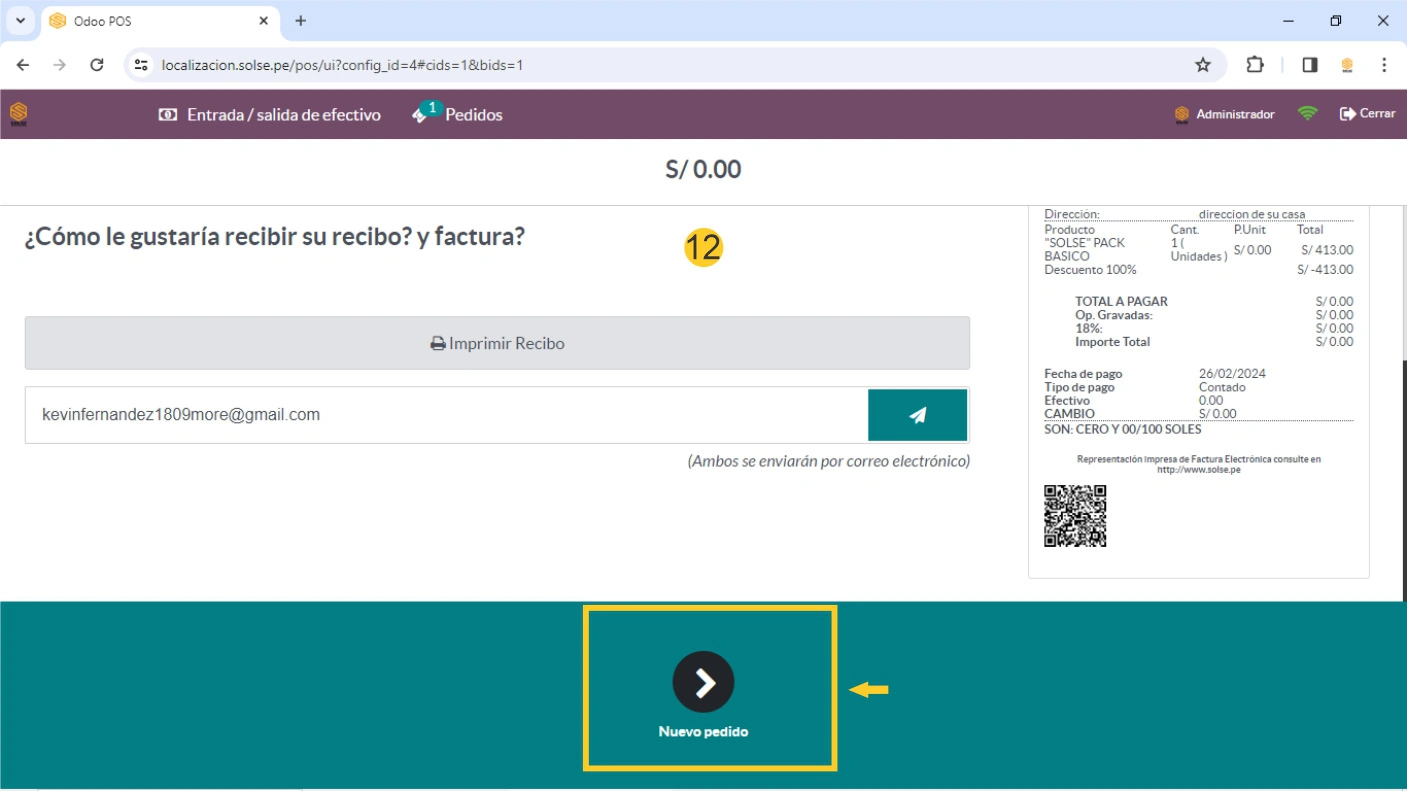
Task: Open browser extensions puzzle icon
Action: (1255, 65)
